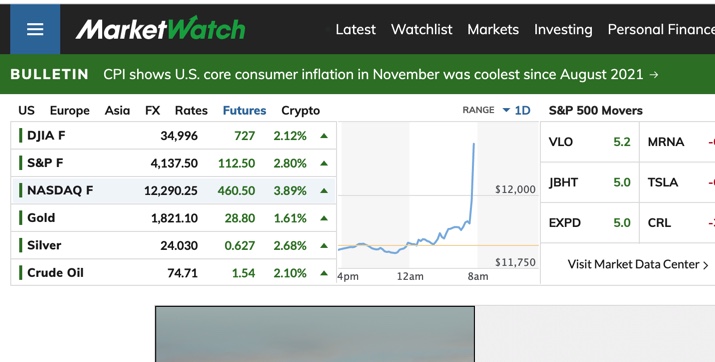Select the Futures tab

tap(244, 110)
